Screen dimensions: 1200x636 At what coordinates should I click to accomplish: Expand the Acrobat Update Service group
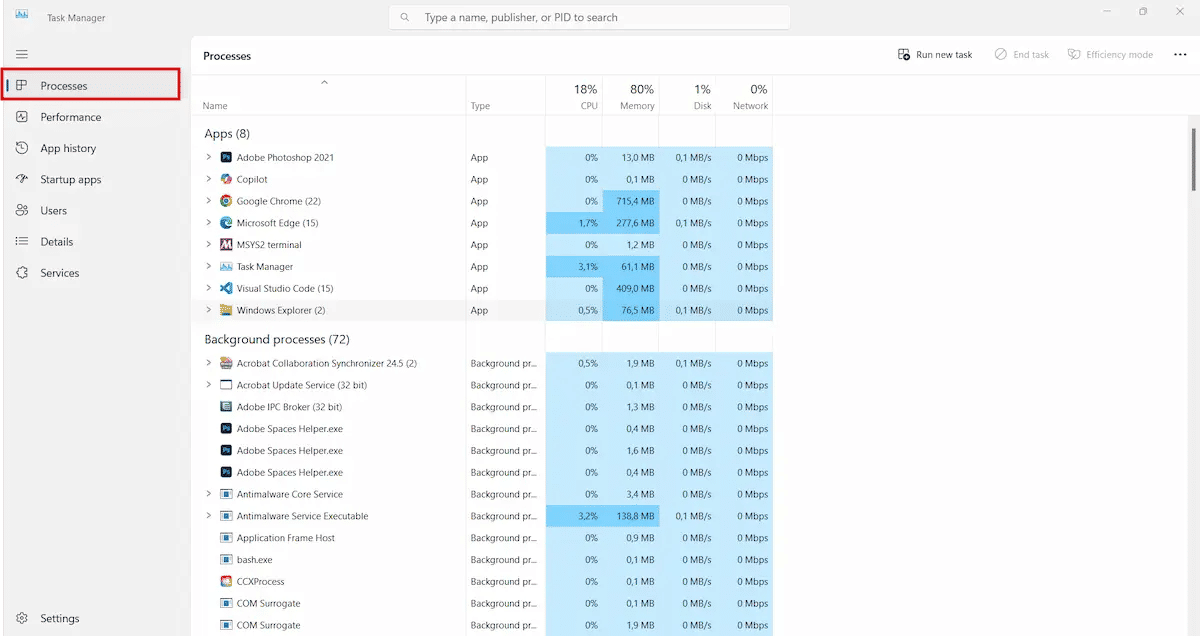coord(208,385)
